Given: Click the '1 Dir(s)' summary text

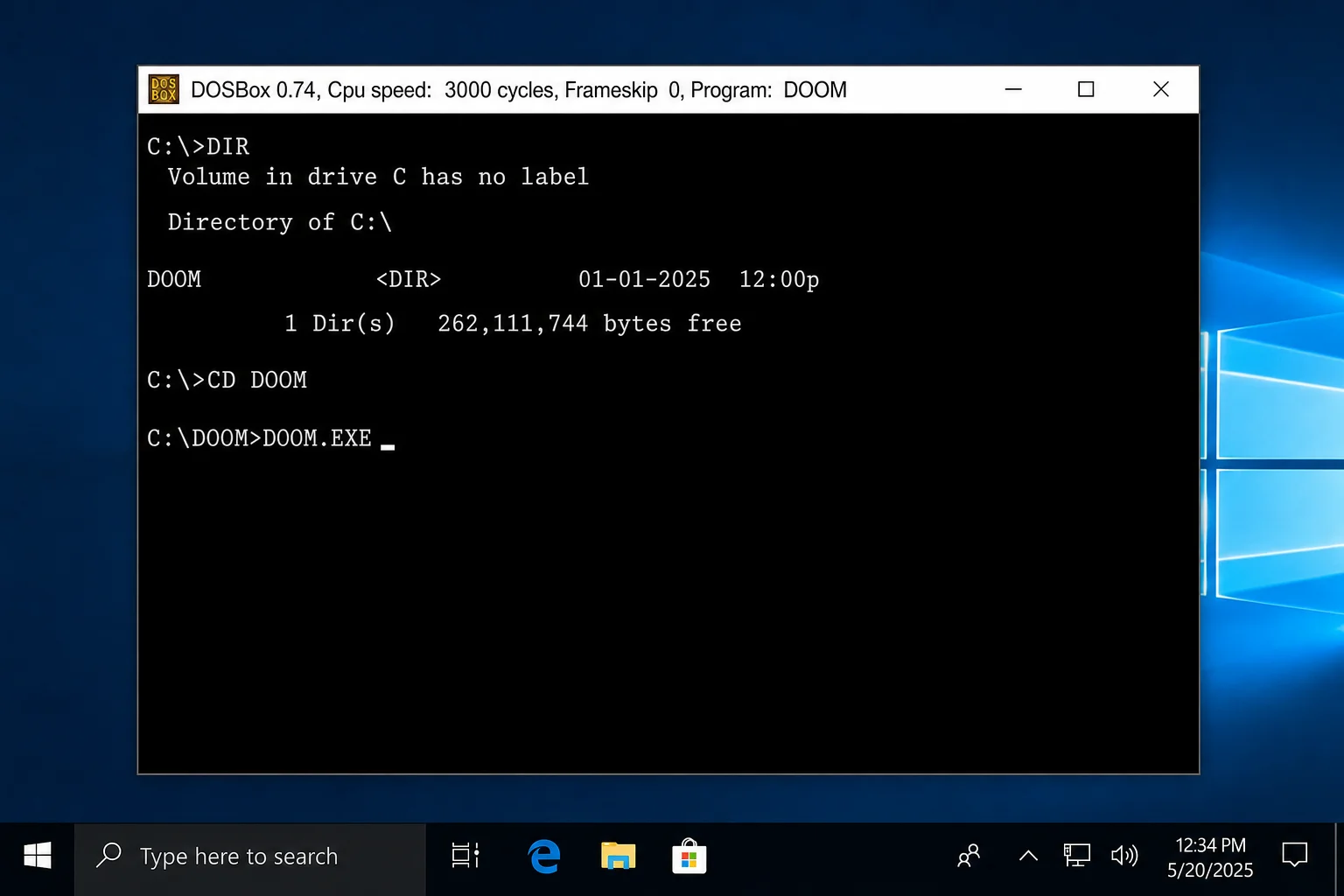Looking at the screenshot, I should click(339, 324).
